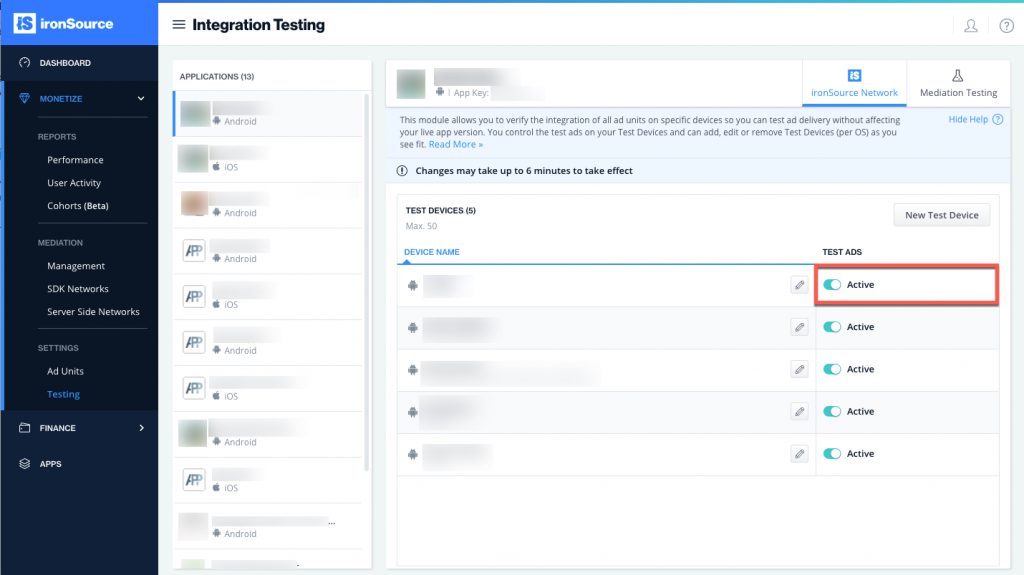Viewport: 1024px width, 575px height.
Task: Click the TEST DEVICES (5) heading
Action: tap(441, 210)
